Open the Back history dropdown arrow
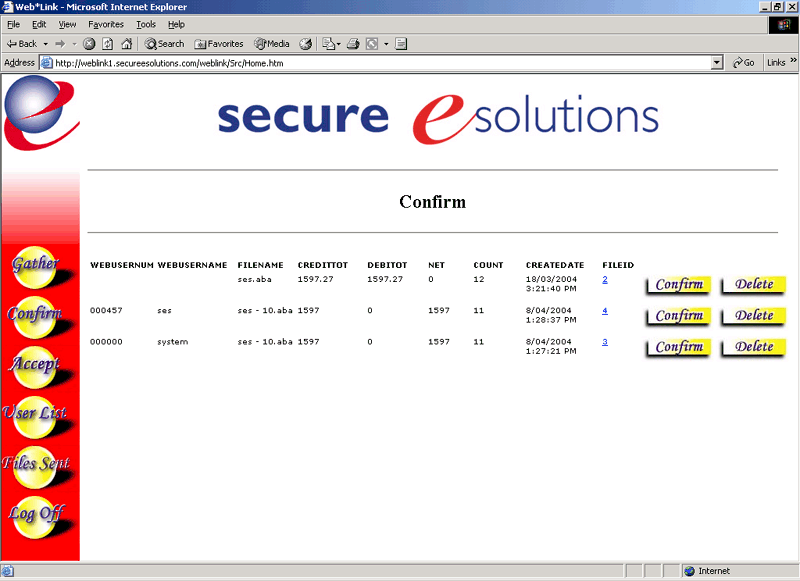This screenshot has height=581, width=800. pyautogui.click(x=45, y=44)
